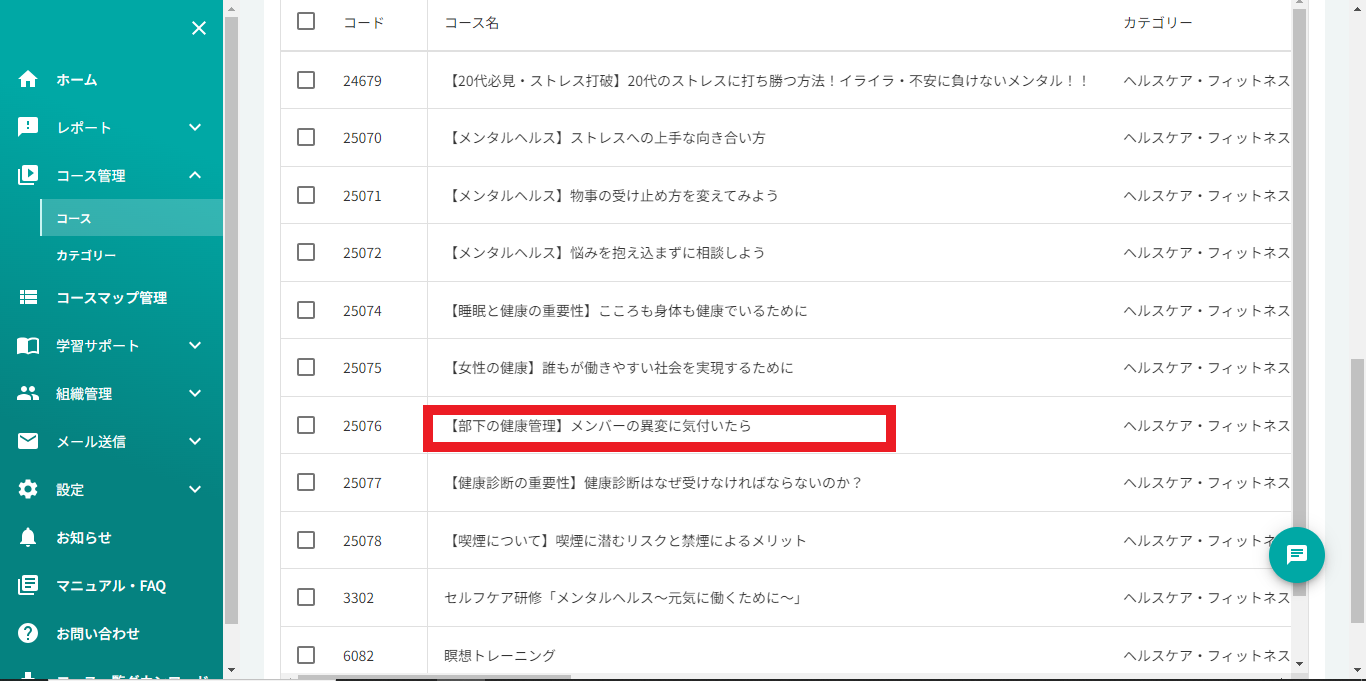Open course 【喫煙について】喫煙に潜むリスクと禁煙によるメリット
This screenshot has width=1366, height=681.
tap(625, 541)
